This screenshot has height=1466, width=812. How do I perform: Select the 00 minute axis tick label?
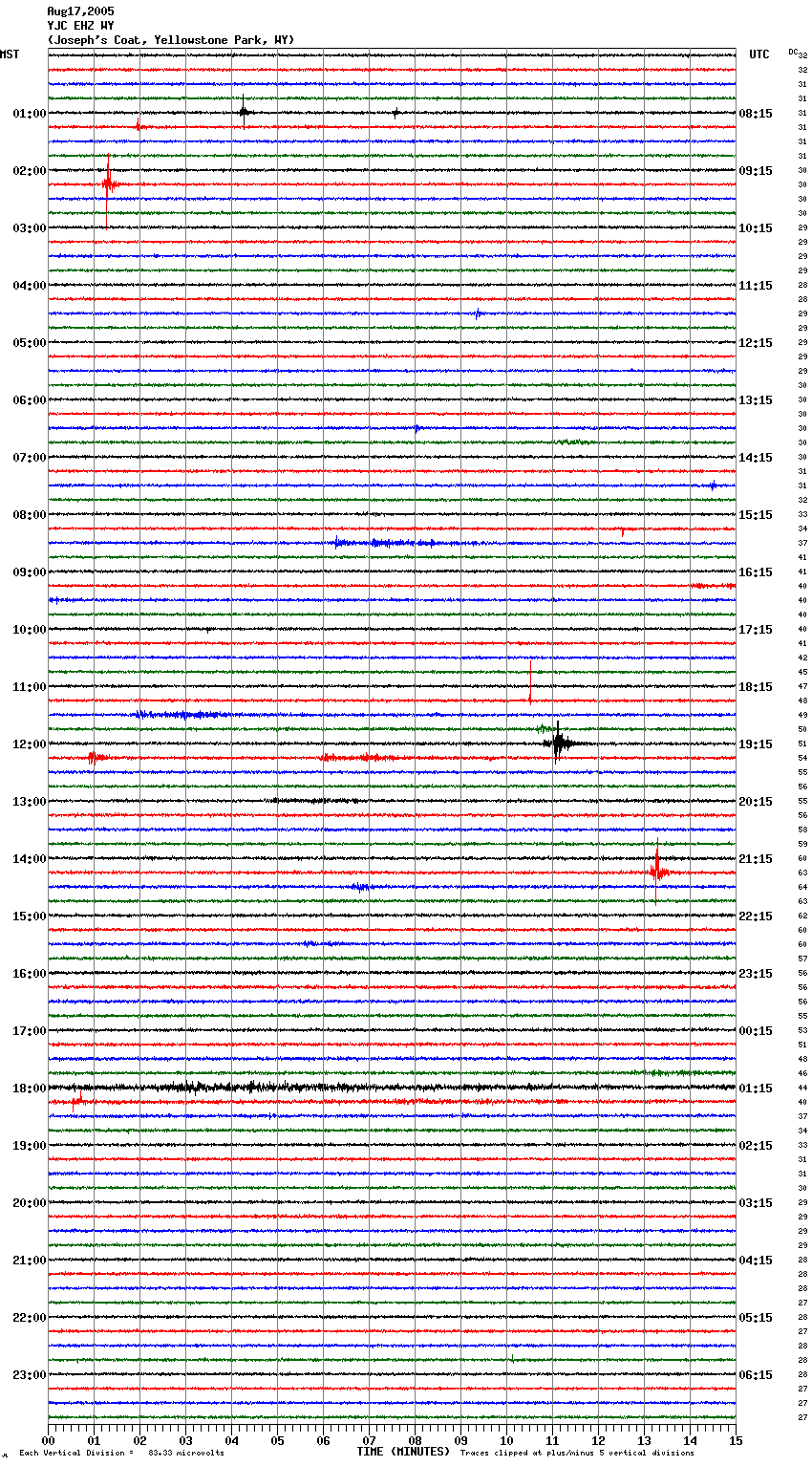48,1440
